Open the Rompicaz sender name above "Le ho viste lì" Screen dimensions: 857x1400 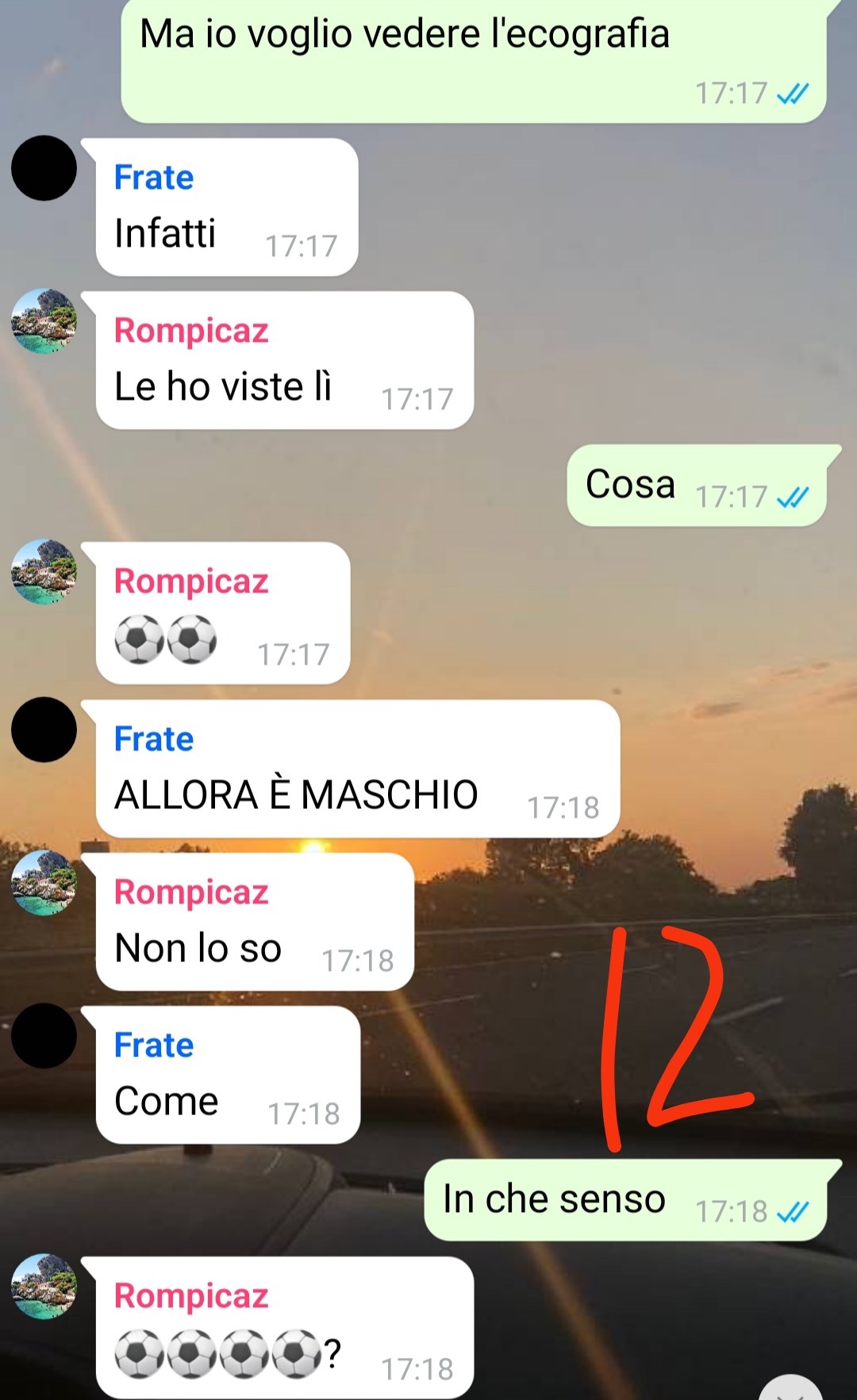(x=191, y=331)
